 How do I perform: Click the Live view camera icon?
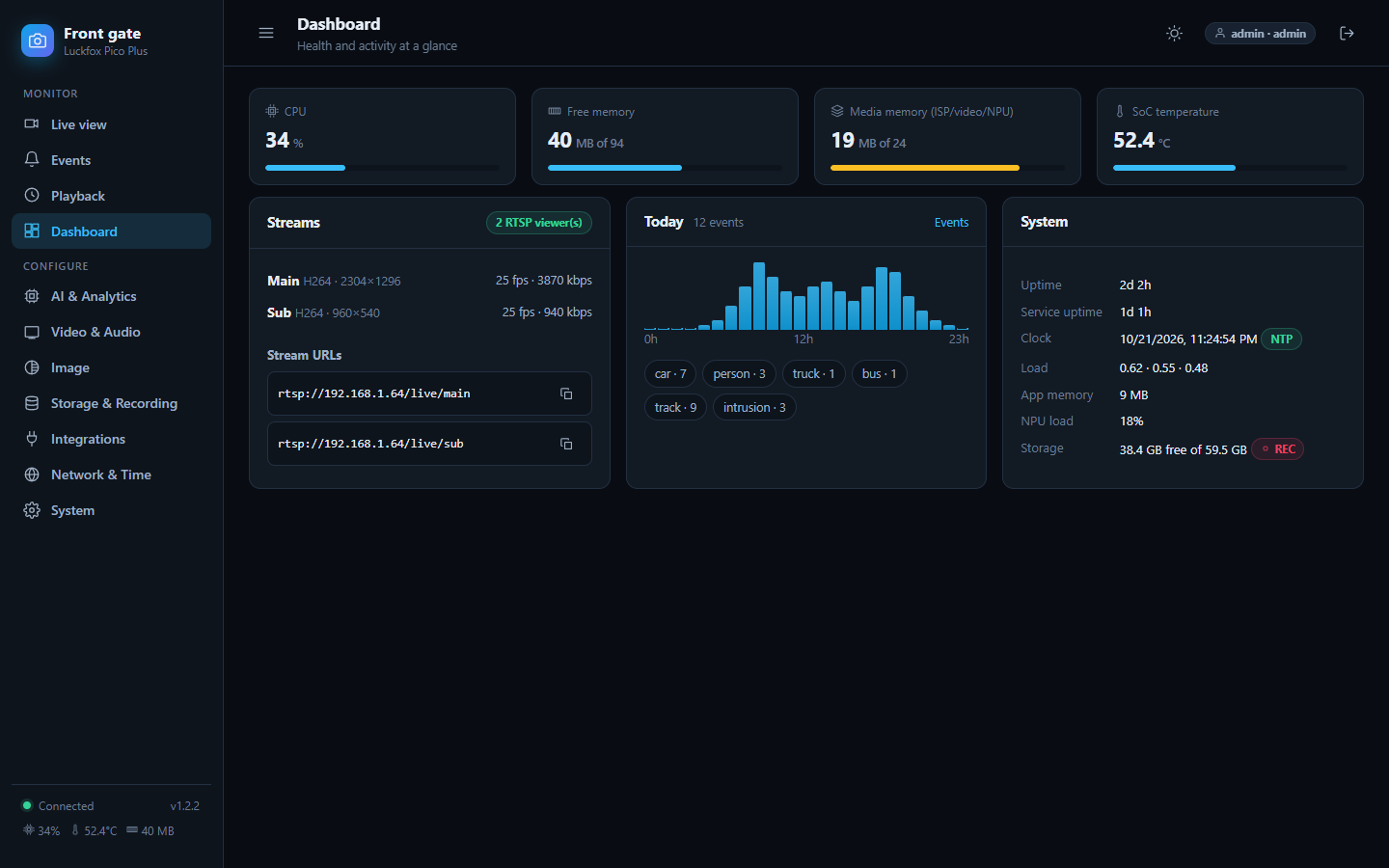tap(32, 124)
